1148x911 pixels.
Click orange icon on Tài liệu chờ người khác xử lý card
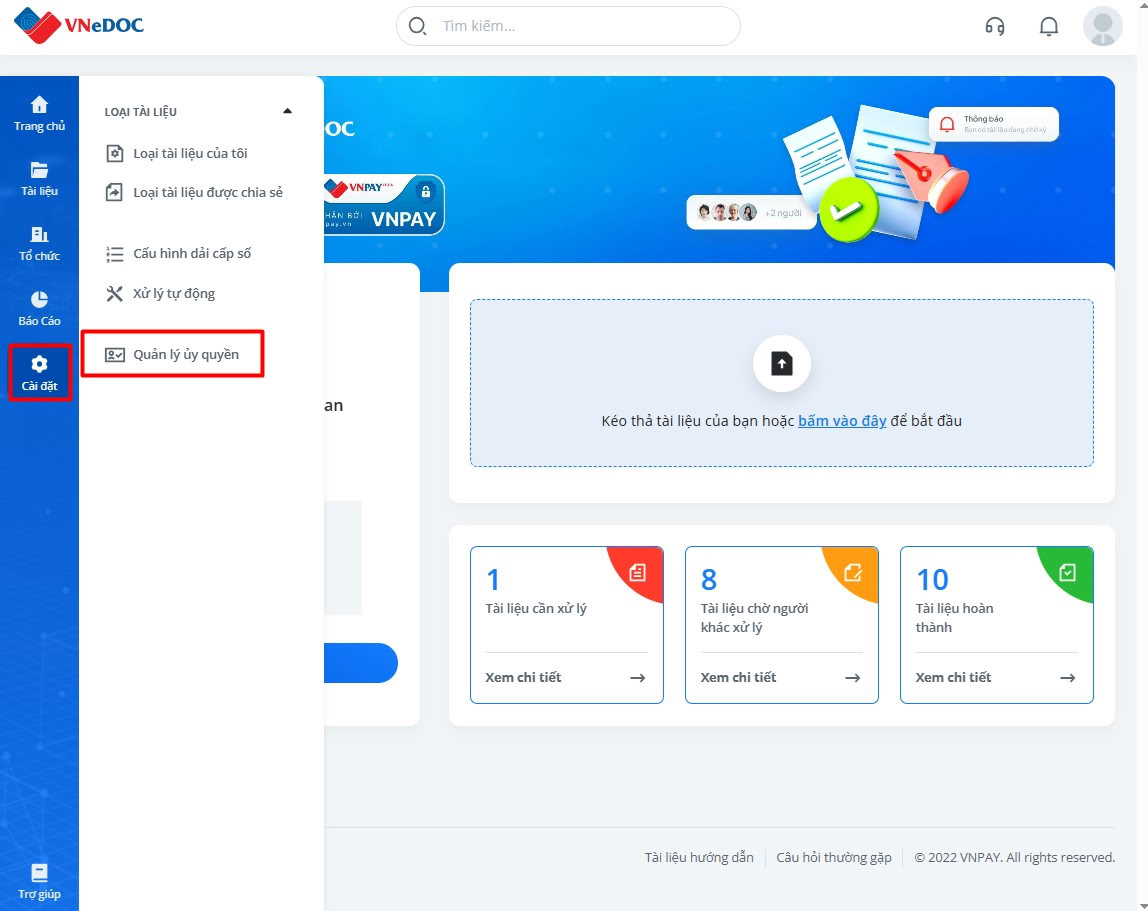point(853,573)
